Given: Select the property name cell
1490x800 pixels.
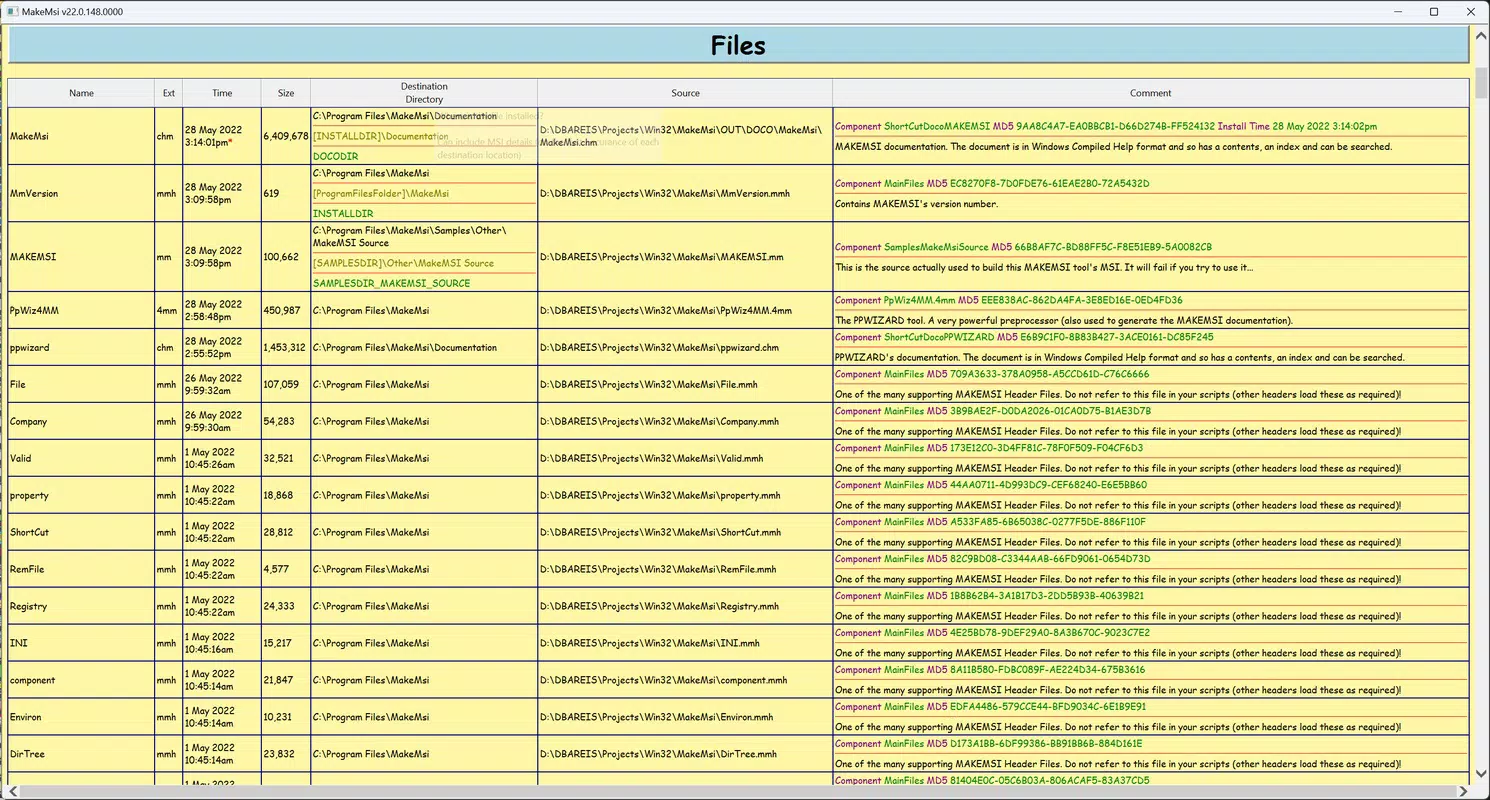Looking at the screenshot, I should pyautogui.click(x=81, y=495).
